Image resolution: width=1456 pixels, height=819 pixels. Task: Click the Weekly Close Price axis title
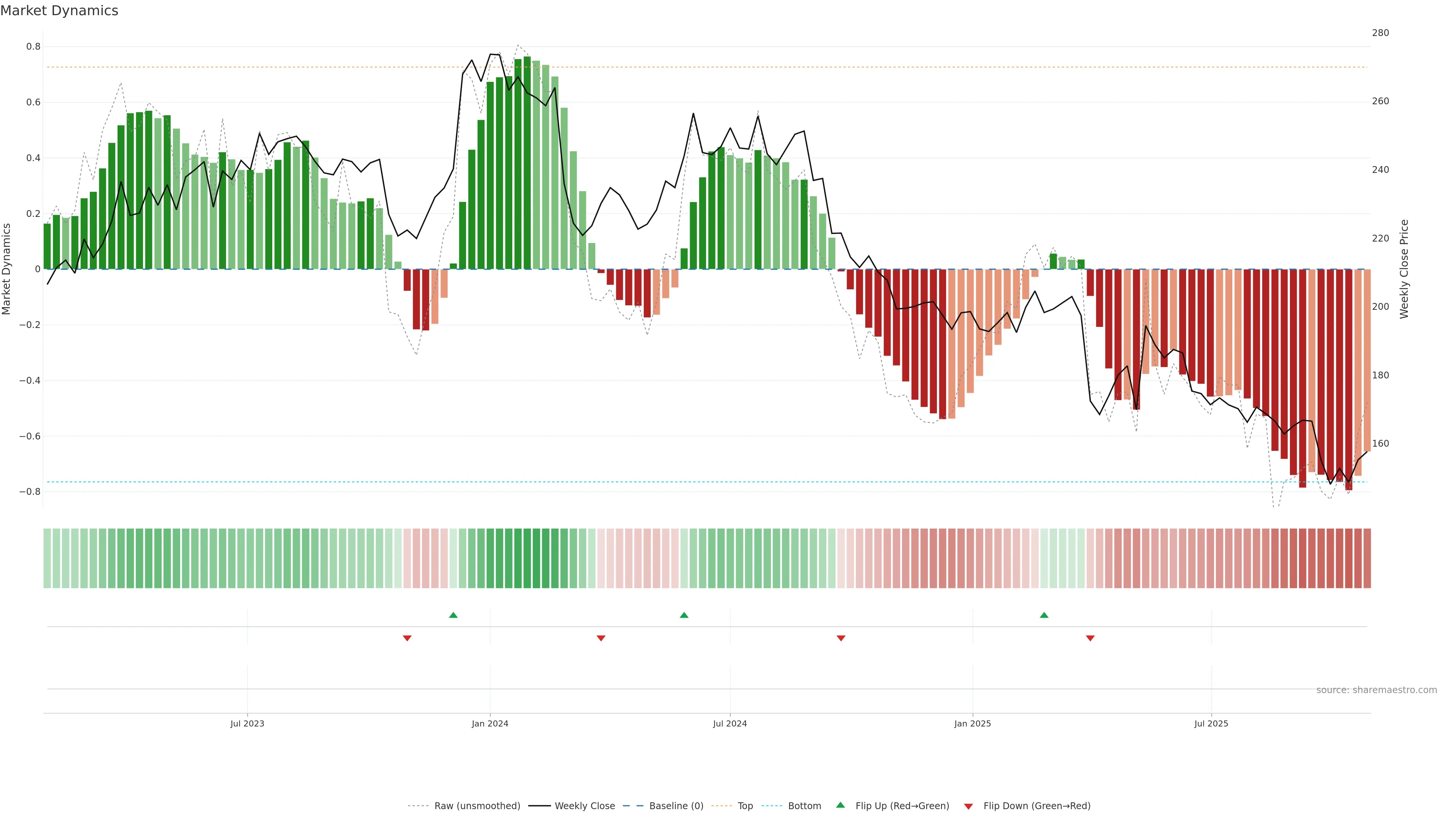coord(1404,269)
